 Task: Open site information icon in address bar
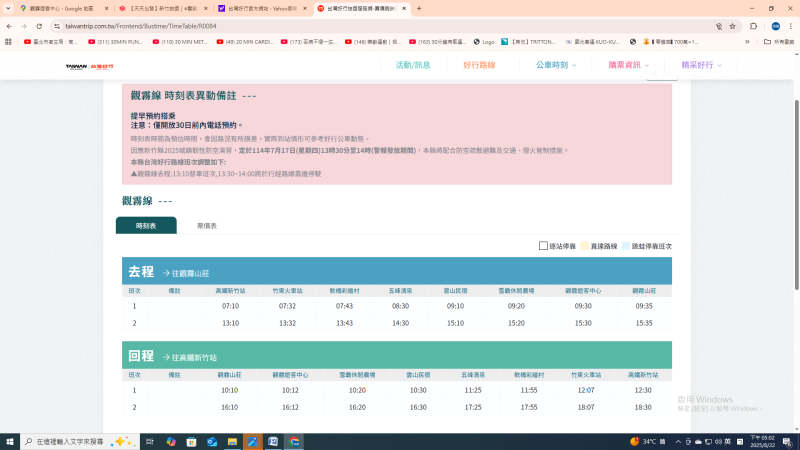tap(57, 26)
